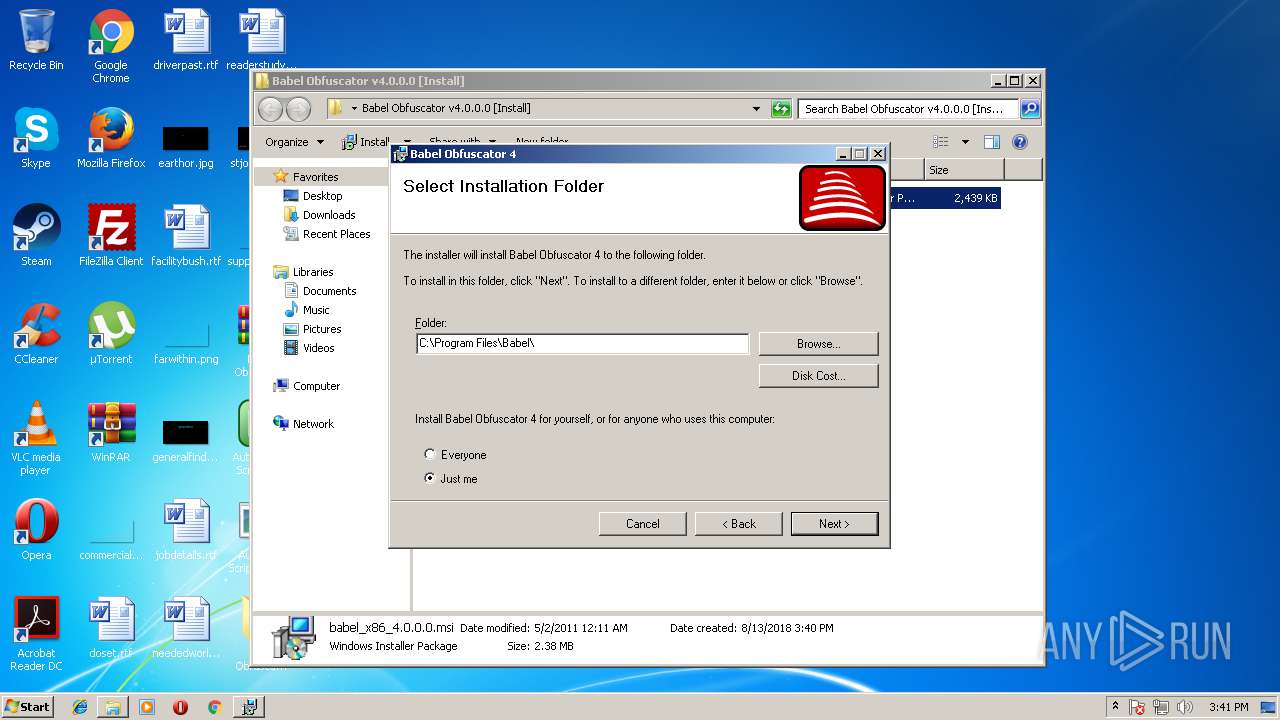Select Music library

pos(316,310)
